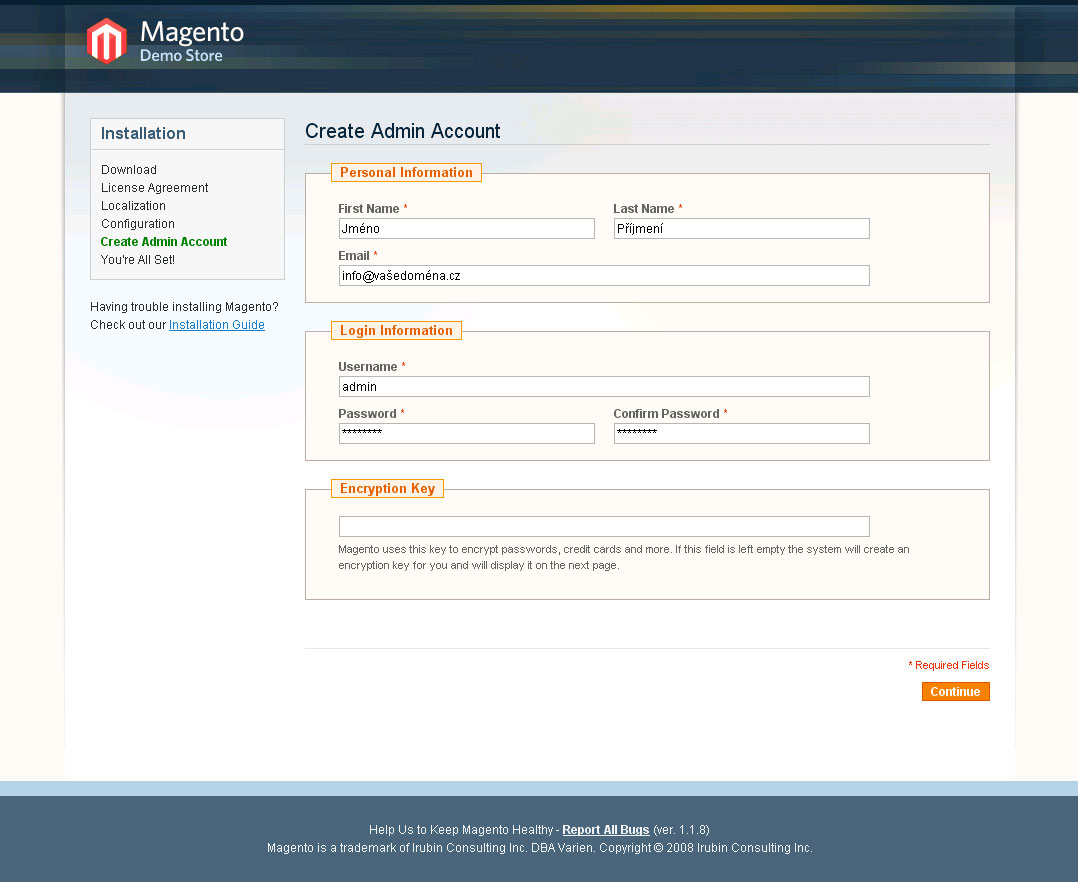1078x882 pixels.
Task: Focus the Encryption Key input field
Action: pyautogui.click(x=604, y=527)
